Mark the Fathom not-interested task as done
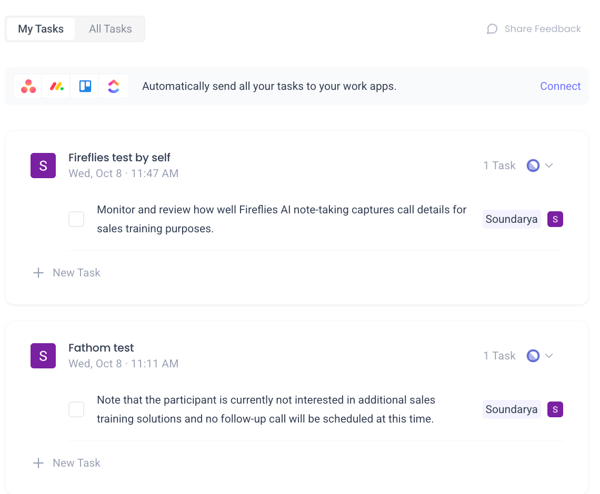The width and height of the screenshot is (600, 494). (x=76, y=409)
